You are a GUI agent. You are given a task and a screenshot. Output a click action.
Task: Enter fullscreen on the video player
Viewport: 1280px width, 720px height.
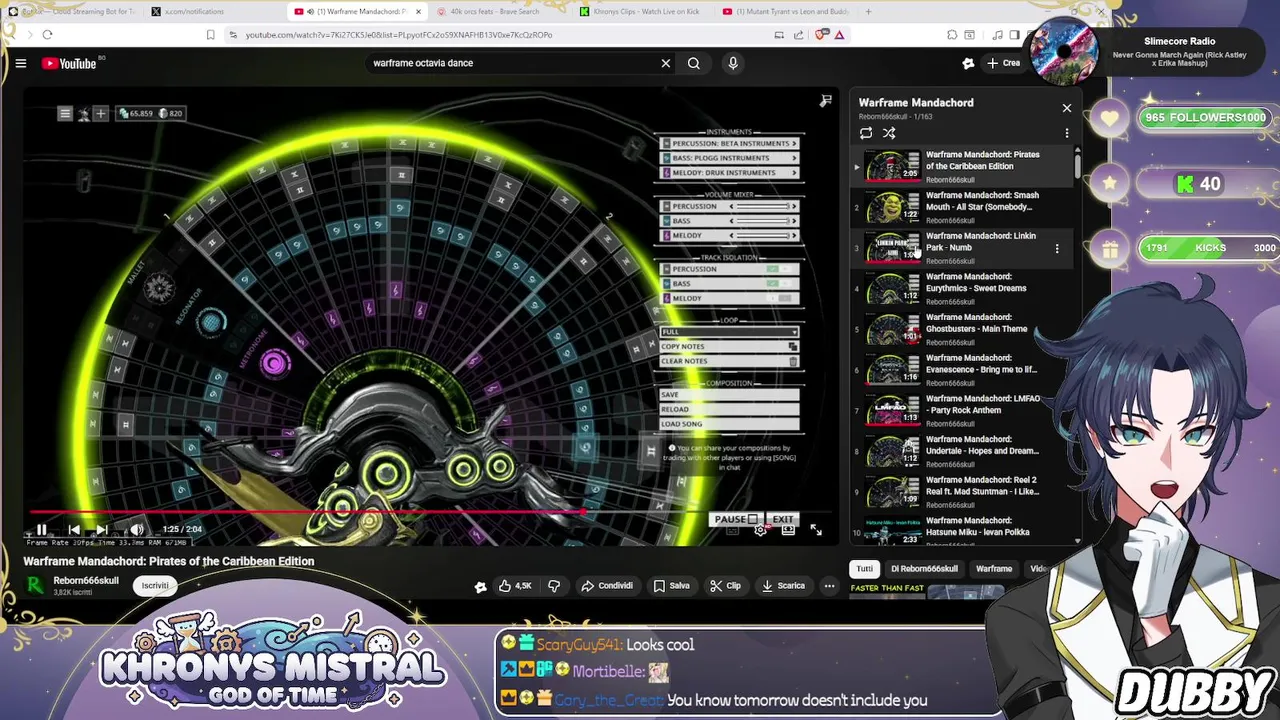coord(816,530)
